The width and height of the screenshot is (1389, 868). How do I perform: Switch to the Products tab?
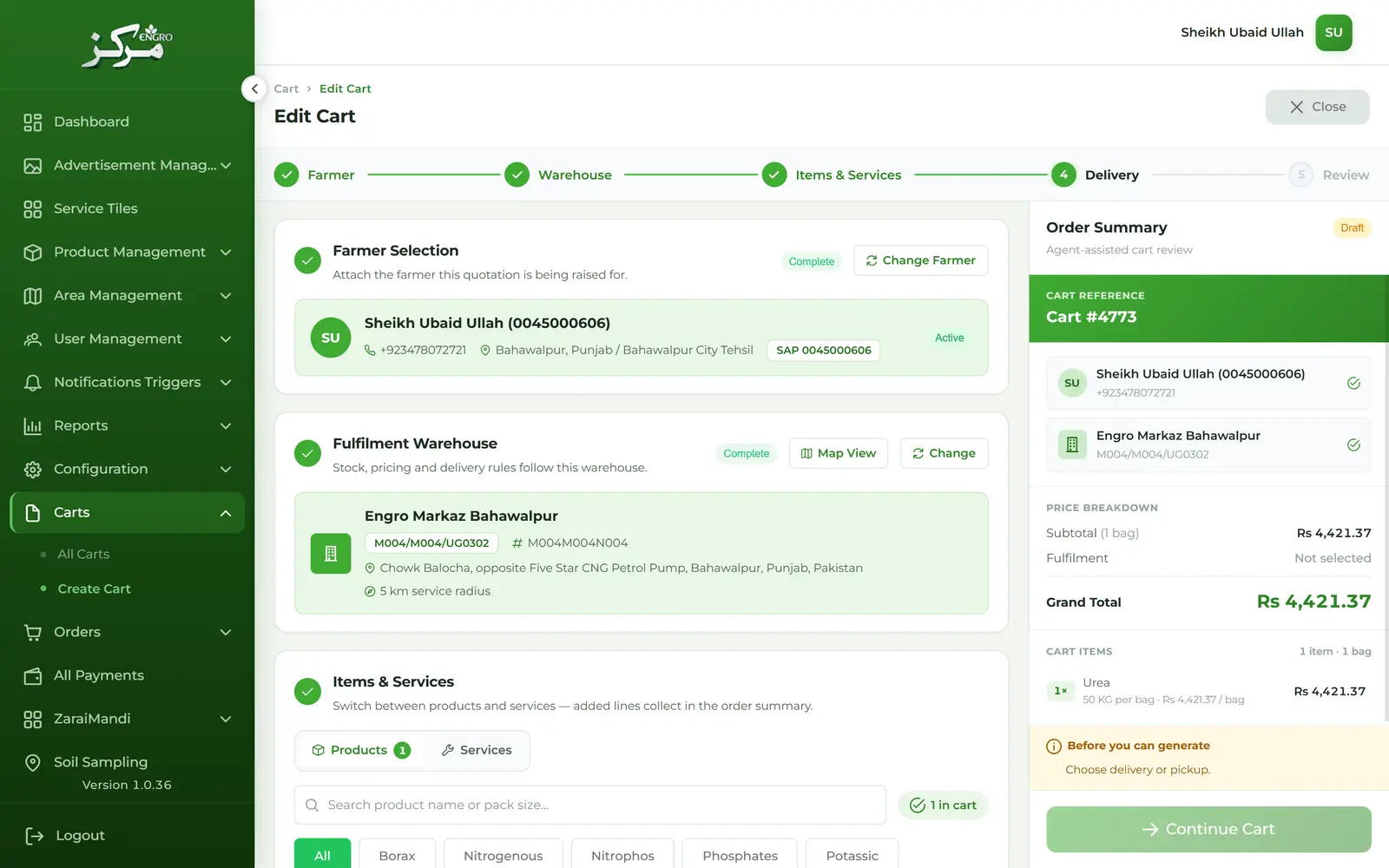pyautogui.click(x=360, y=750)
